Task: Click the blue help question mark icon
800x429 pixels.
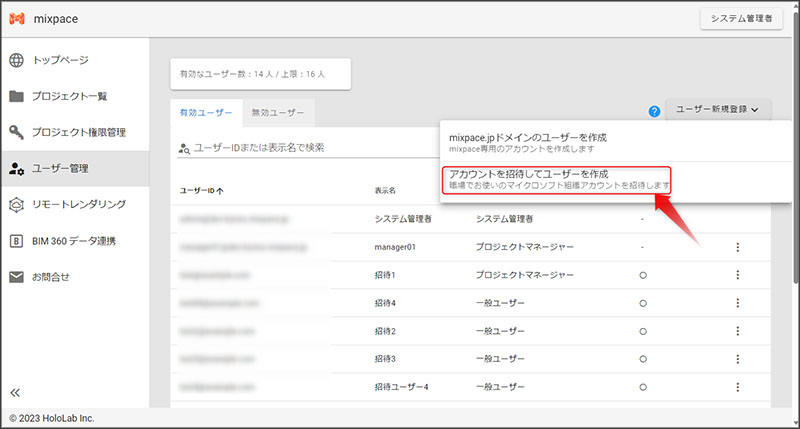Action: click(x=655, y=111)
